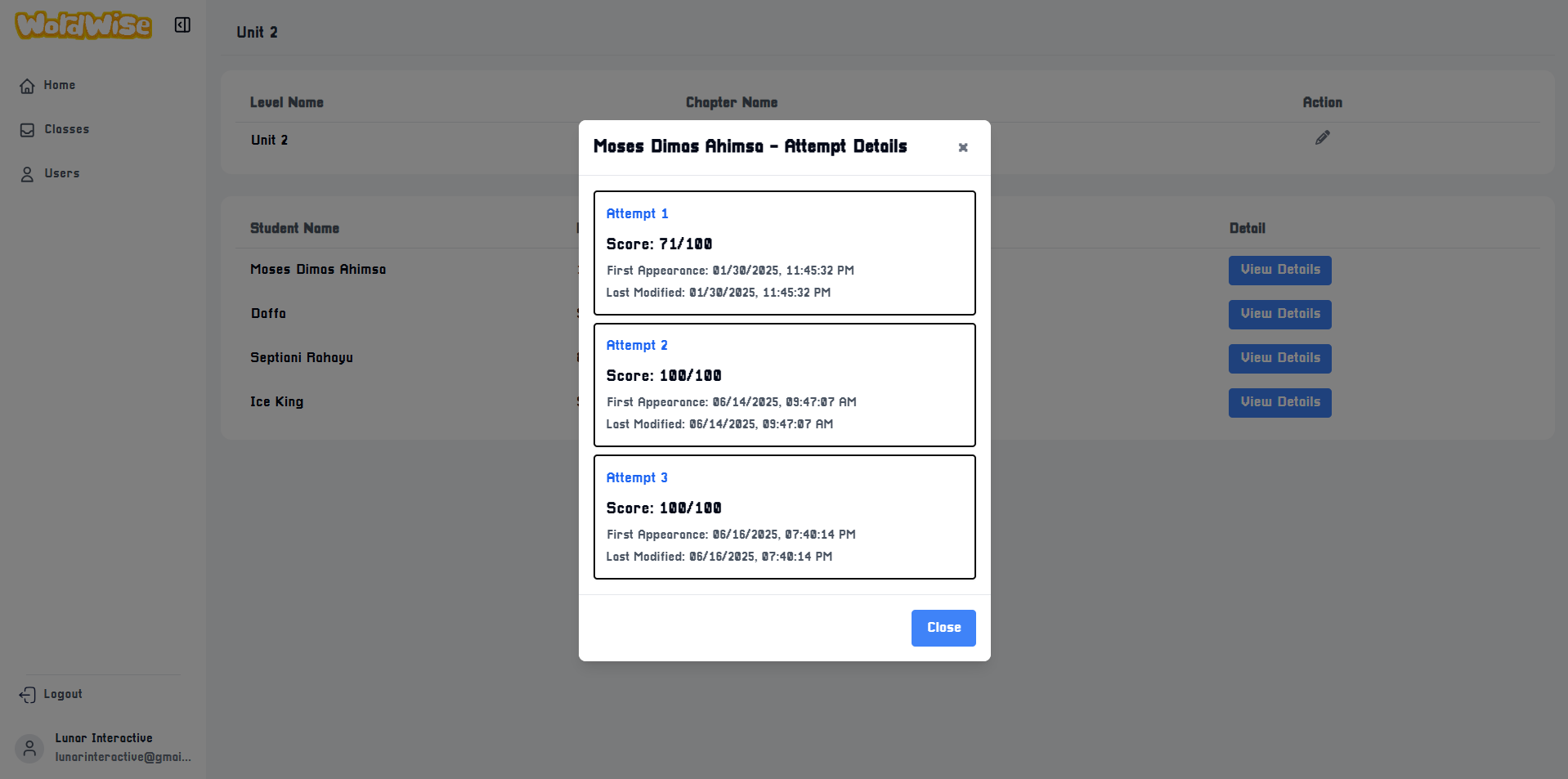Open the Classes menu item
The image size is (1568, 779).
coord(66,129)
